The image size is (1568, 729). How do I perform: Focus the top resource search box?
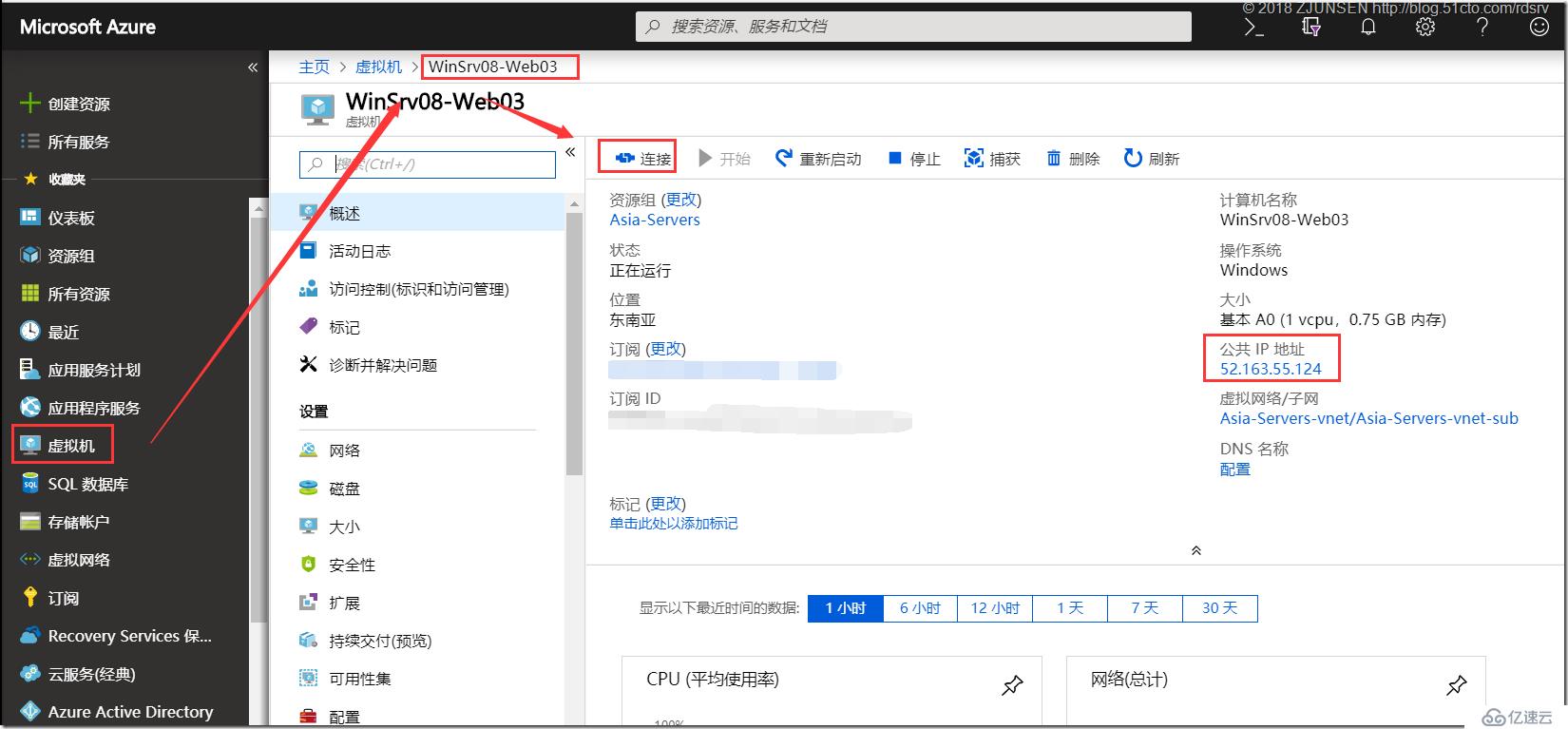click(x=913, y=27)
